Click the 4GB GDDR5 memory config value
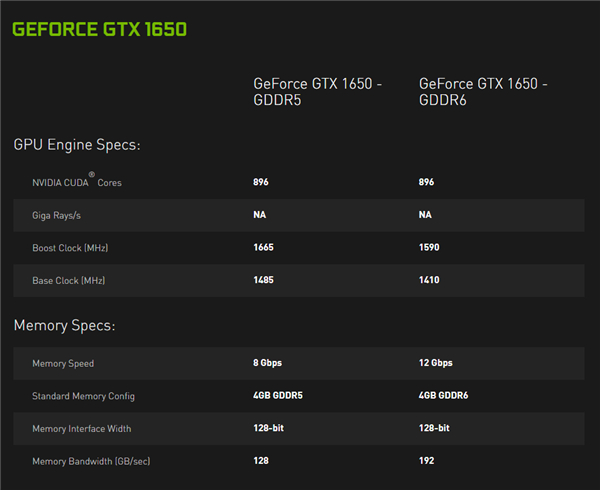The height and width of the screenshot is (490, 600). coord(278,396)
